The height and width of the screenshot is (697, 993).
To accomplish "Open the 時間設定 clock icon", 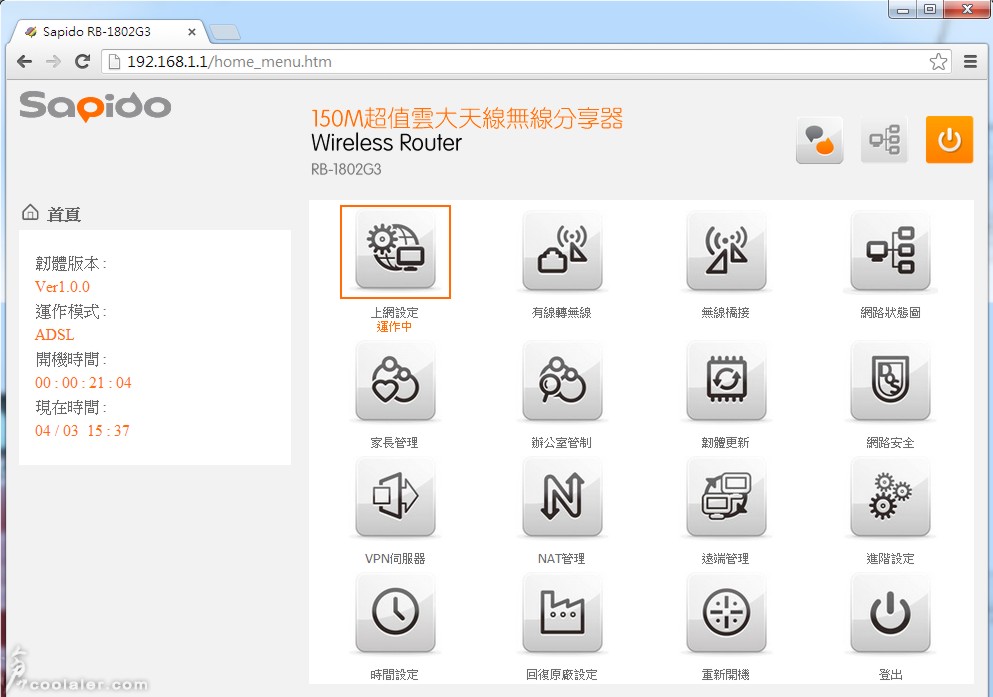I will click(395, 613).
